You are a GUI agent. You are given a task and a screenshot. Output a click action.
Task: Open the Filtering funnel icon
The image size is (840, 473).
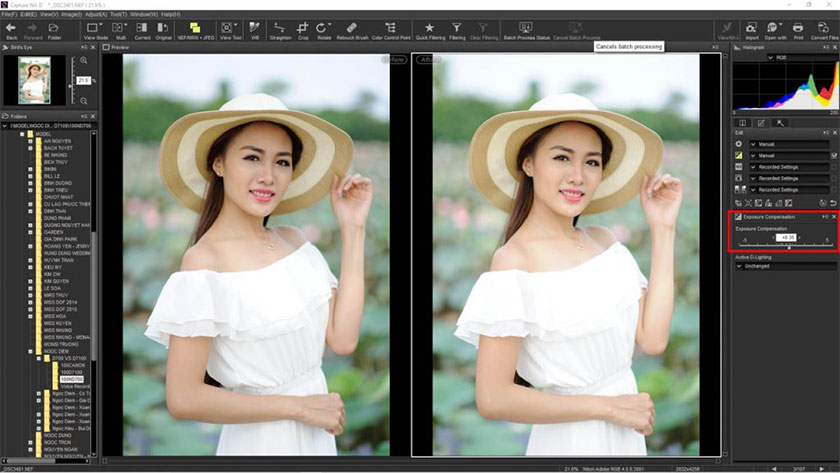point(456,28)
